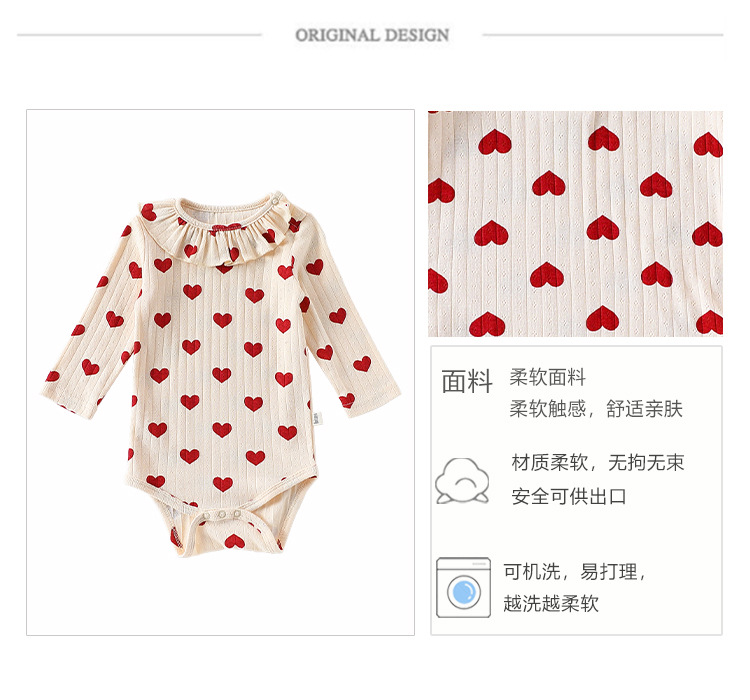Click the cotton boll icon

click(462, 480)
